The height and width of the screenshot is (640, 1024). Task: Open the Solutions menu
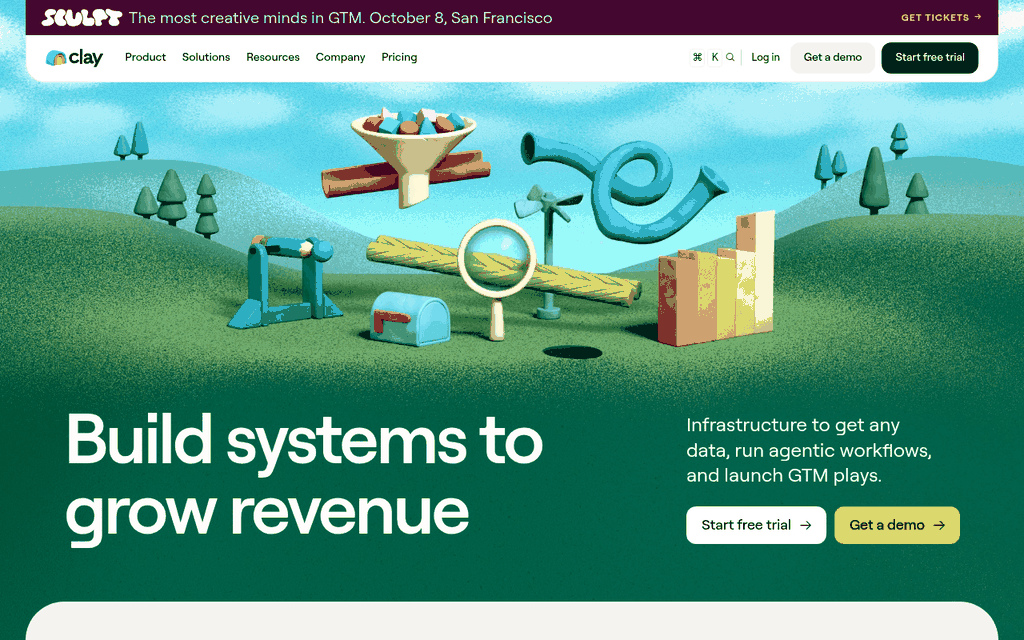pyautogui.click(x=206, y=57)
